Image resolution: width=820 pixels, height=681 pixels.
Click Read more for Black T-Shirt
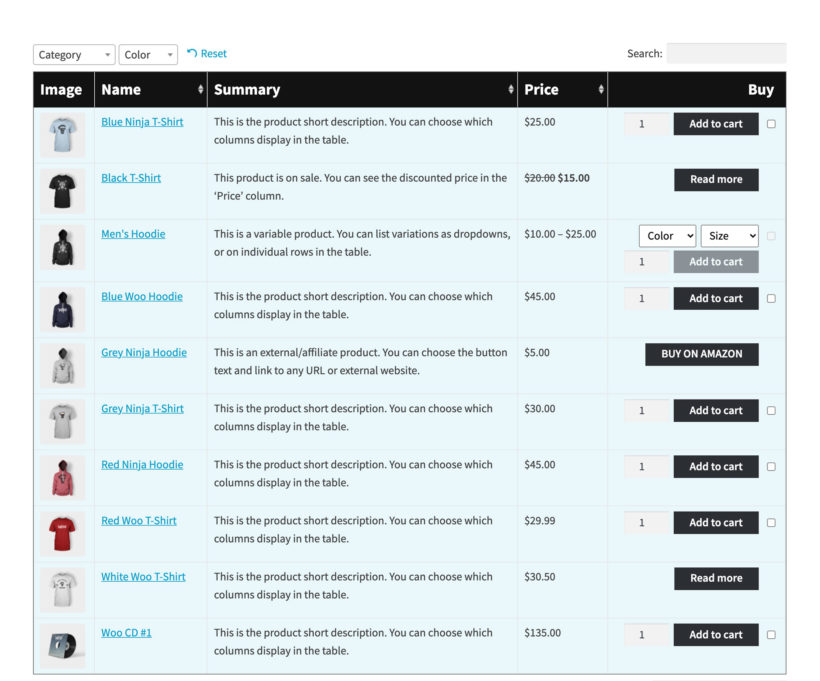point(716,180)
